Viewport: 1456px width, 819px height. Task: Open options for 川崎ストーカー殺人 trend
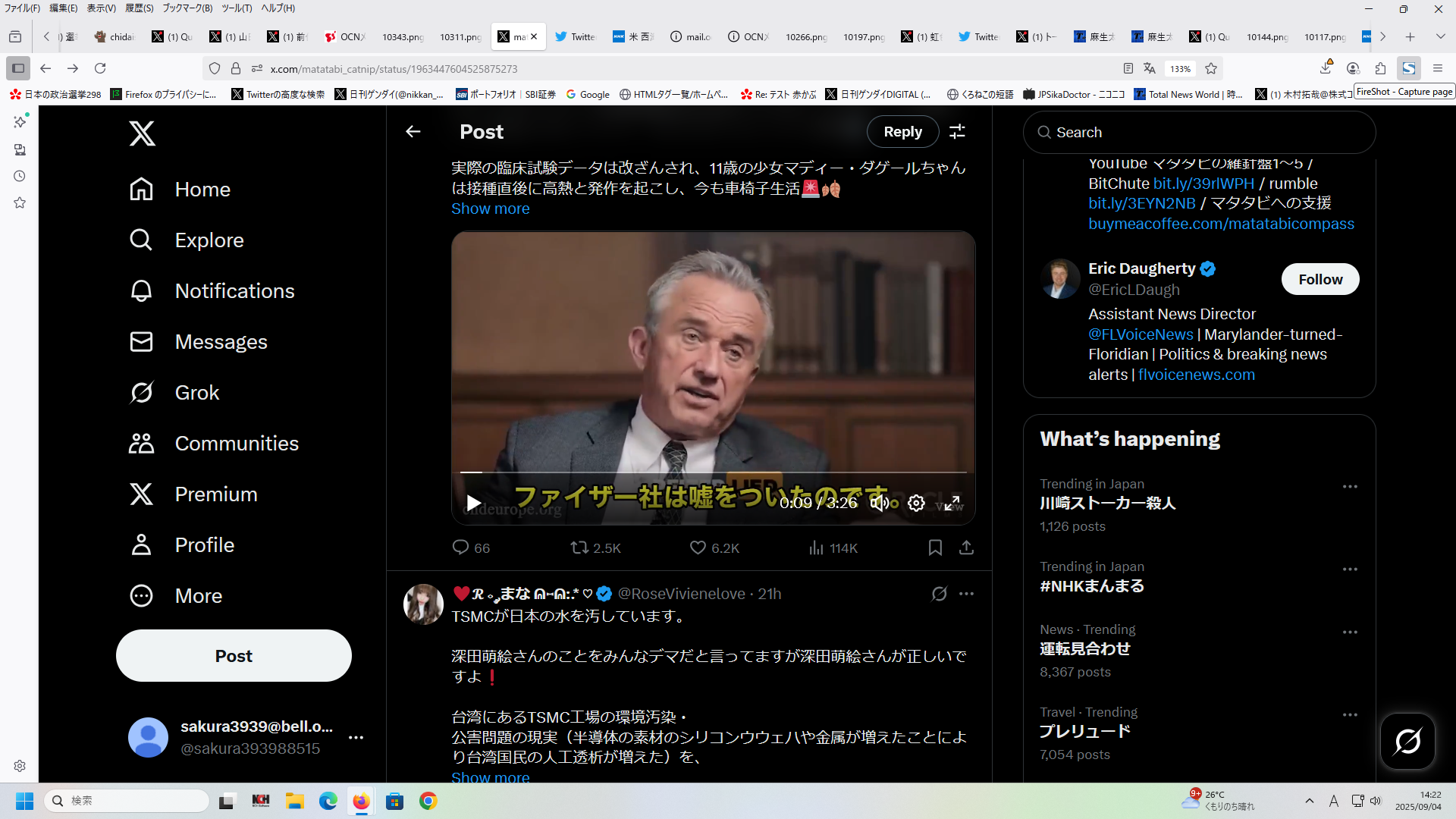coord(1349,487)
